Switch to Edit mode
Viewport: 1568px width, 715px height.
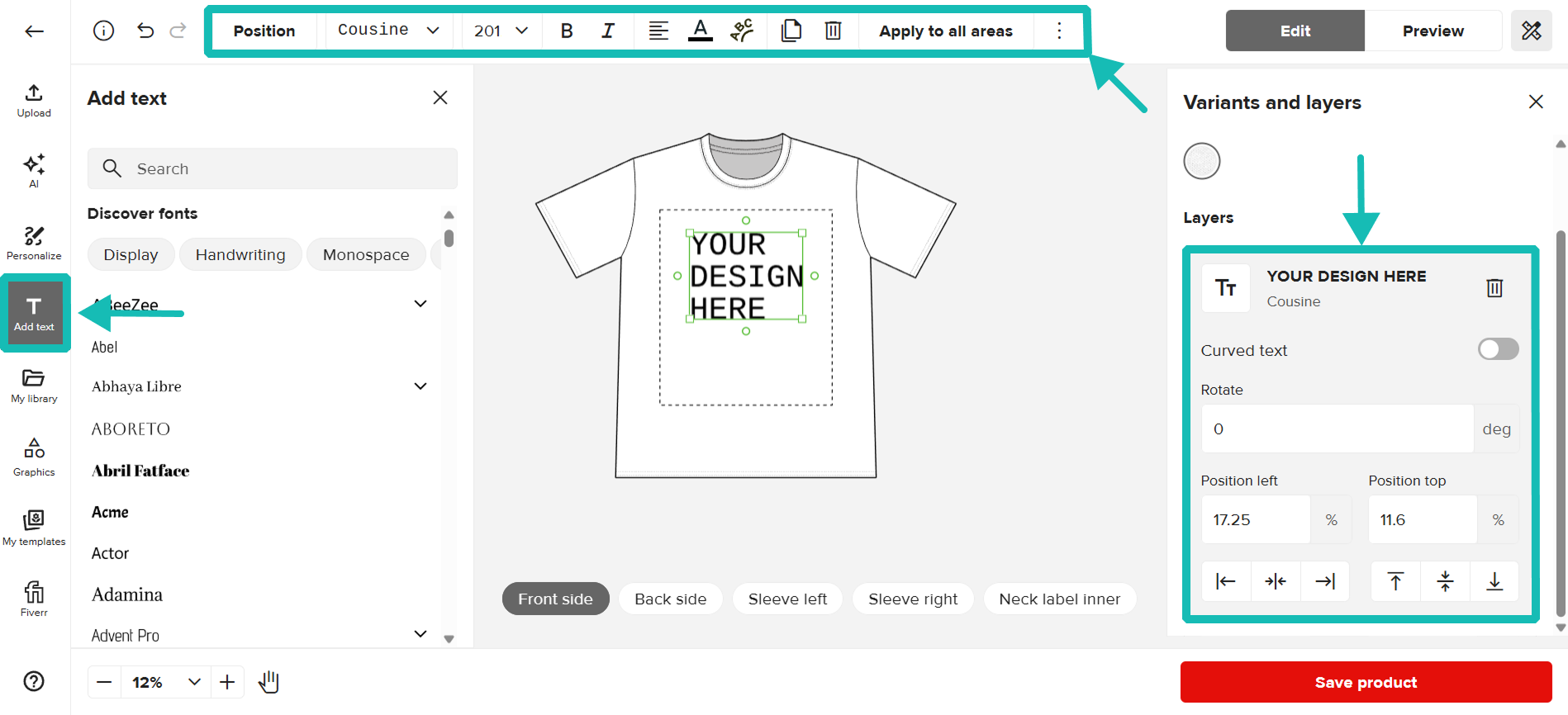pos(1295,31)
